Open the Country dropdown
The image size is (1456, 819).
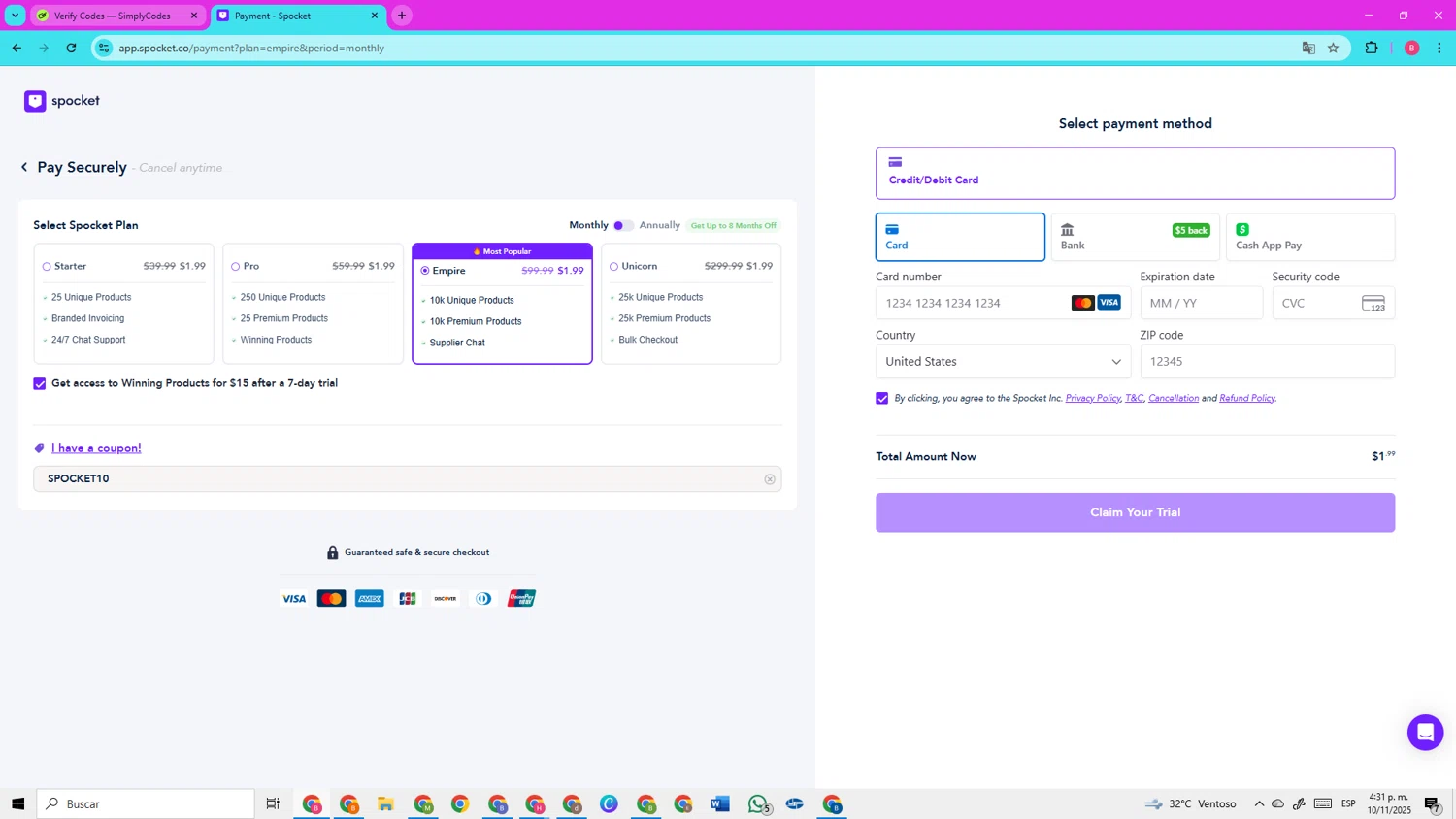point(1003,362)
